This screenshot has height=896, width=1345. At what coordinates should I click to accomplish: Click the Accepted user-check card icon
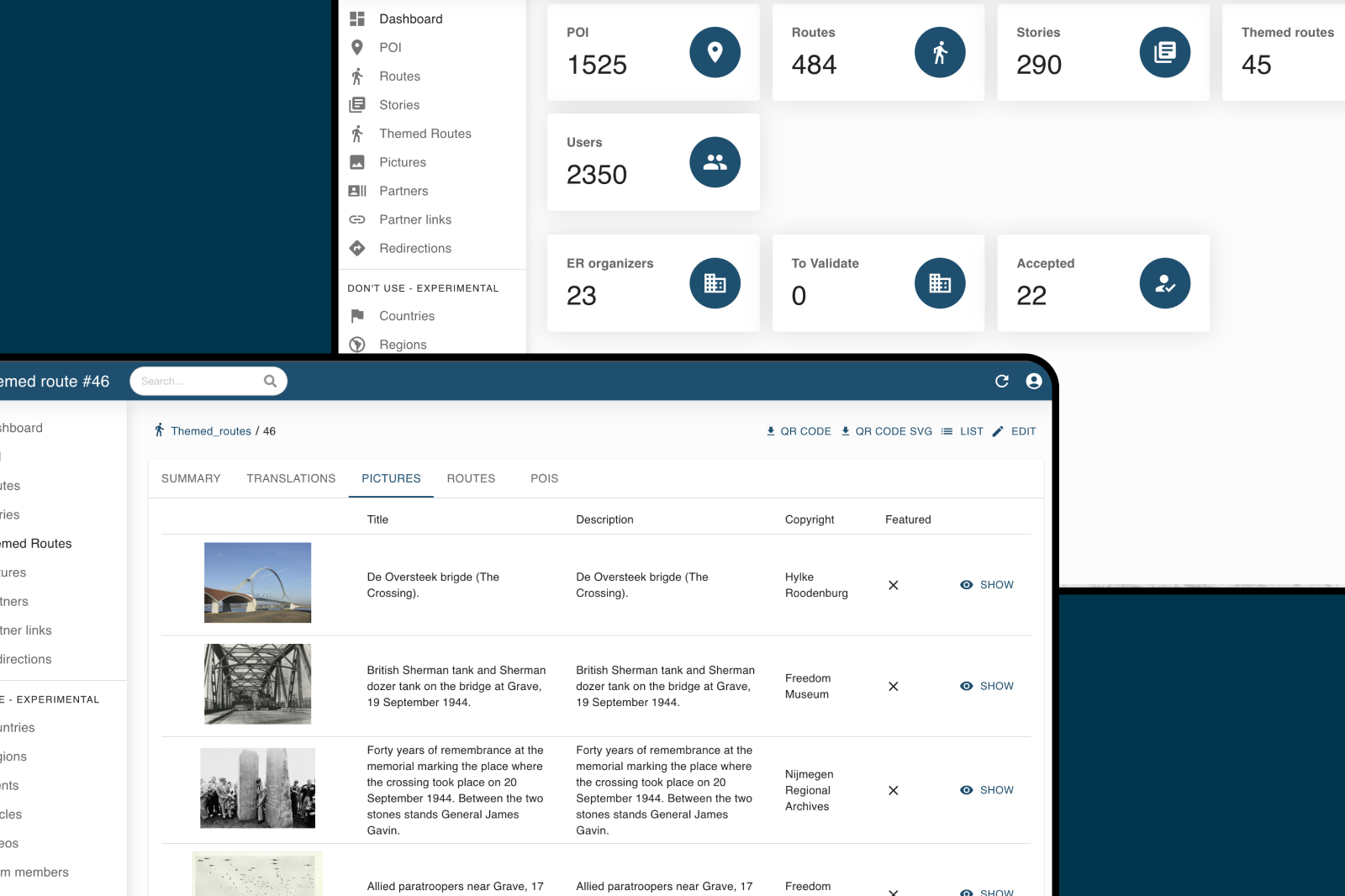[1164, 283]
